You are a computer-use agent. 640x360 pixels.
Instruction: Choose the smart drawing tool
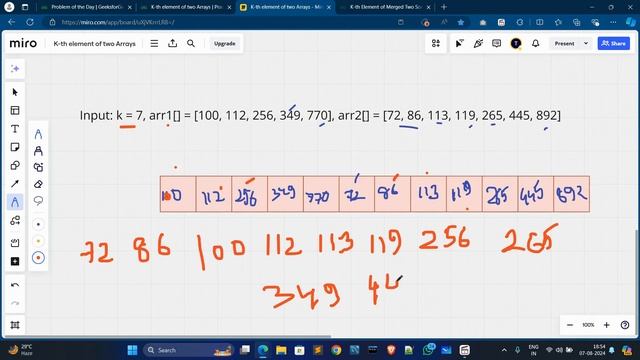pos(38,167)
